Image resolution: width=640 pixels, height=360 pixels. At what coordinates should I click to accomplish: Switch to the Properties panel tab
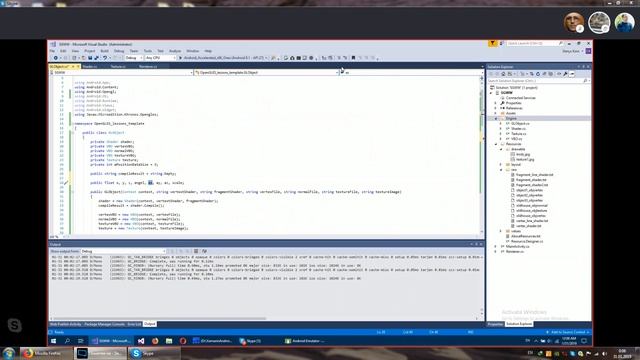(495, 324)
